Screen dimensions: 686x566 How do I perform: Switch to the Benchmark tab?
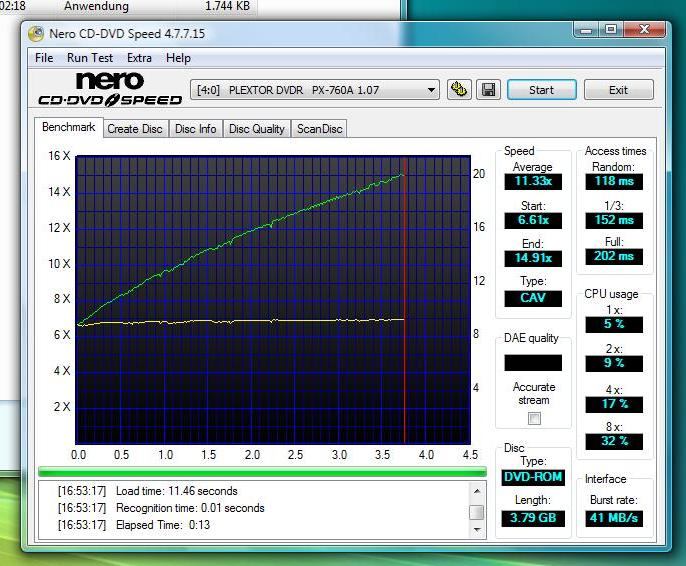coord(69,127)
